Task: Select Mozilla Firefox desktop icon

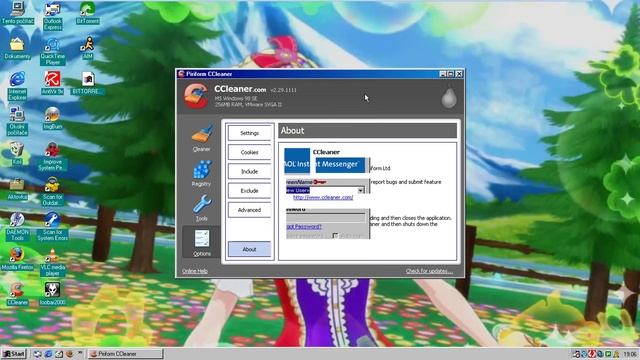Action: (17, 259)
